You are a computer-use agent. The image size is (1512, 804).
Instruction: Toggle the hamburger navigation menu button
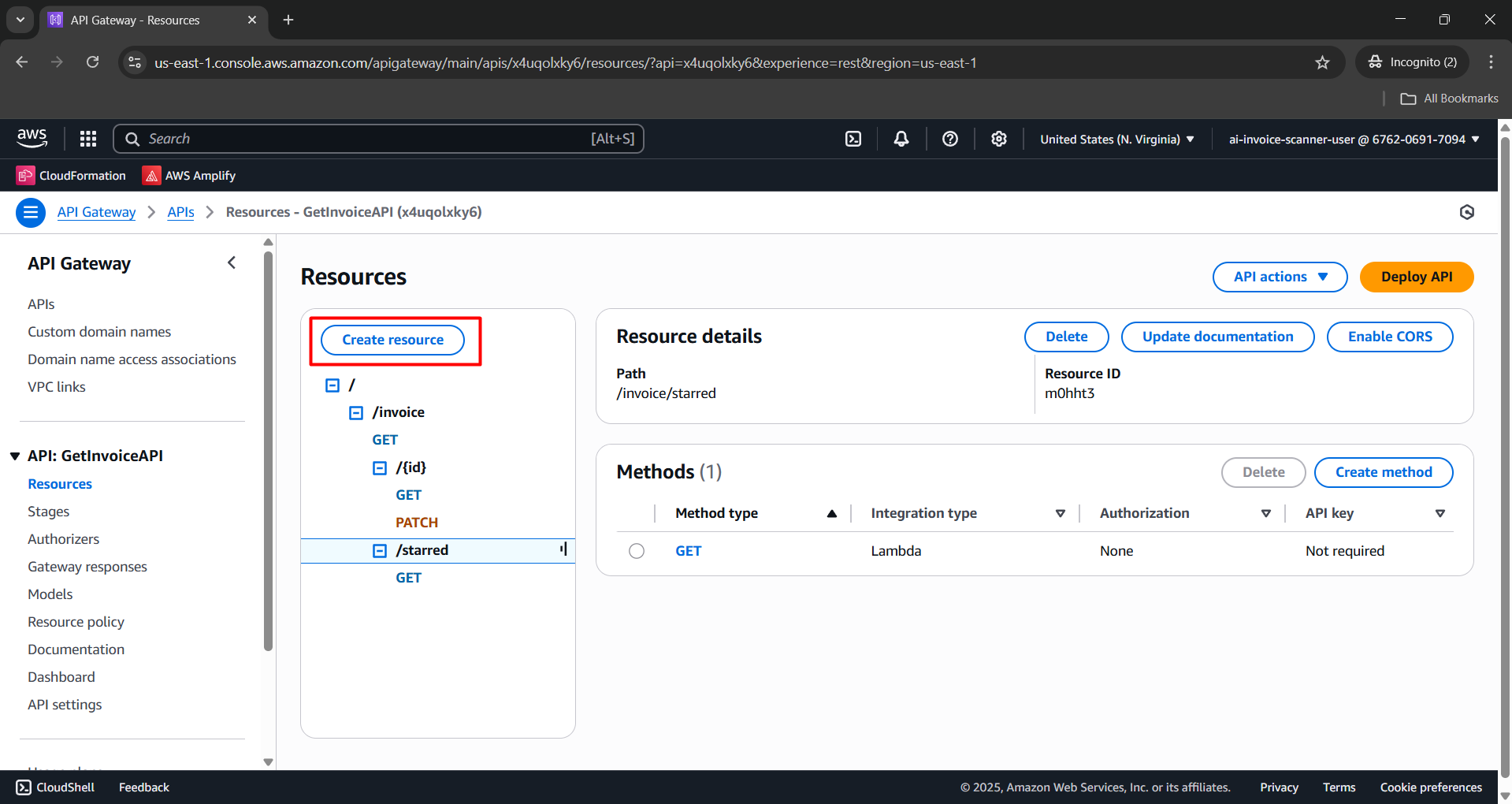31,212
